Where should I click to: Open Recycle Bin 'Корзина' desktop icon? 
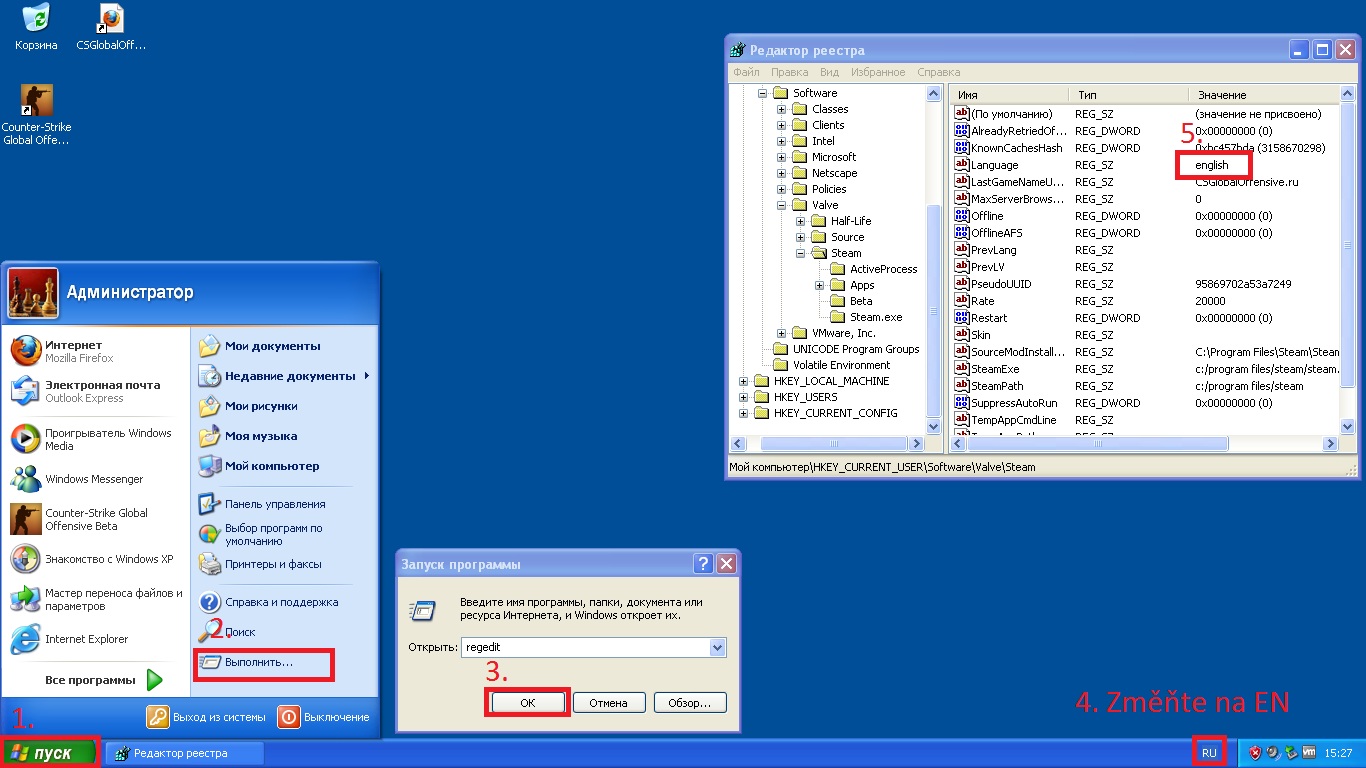[36, 27]
